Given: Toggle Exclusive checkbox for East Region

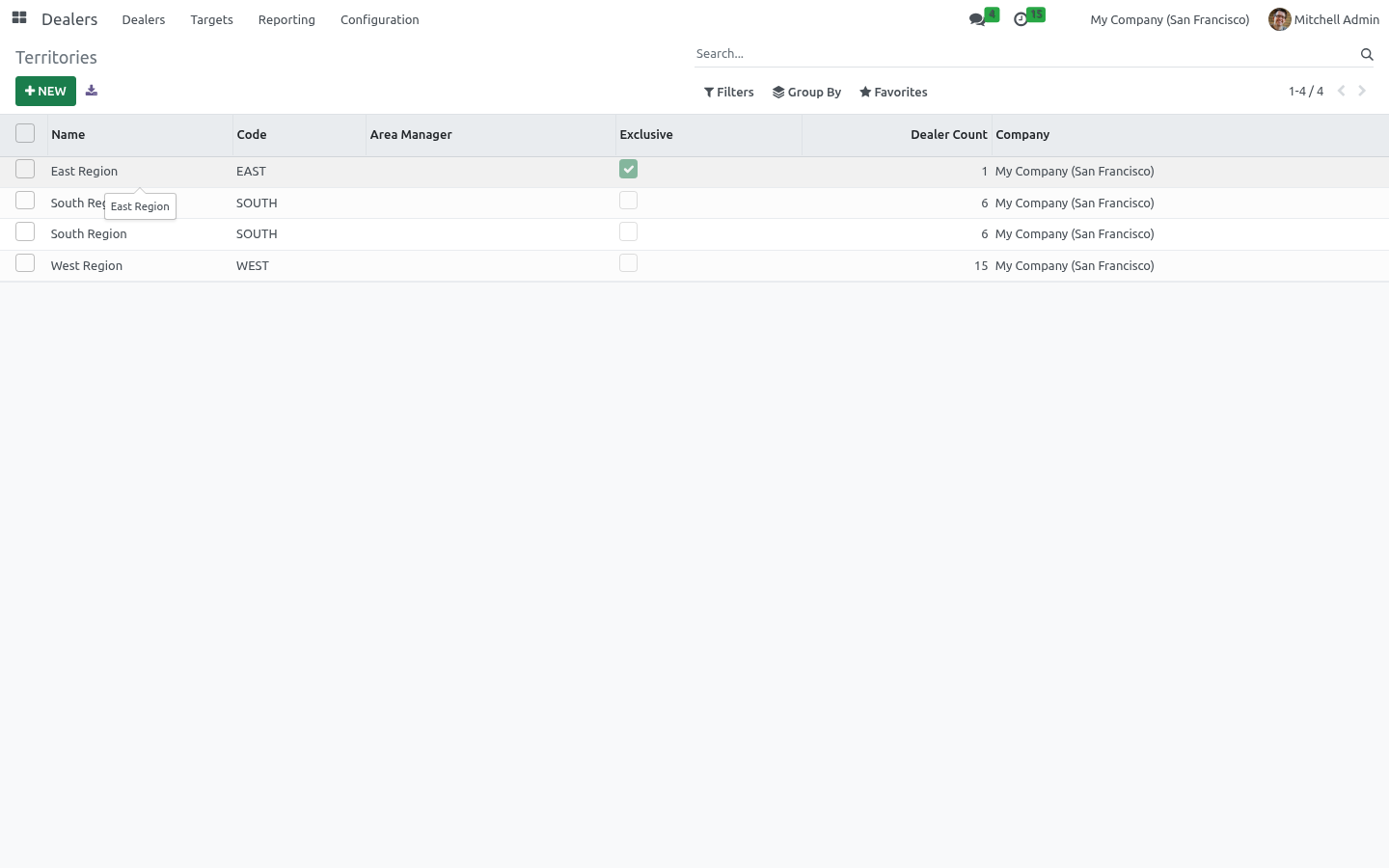Looking at the screenshot, I should (628, 169).
